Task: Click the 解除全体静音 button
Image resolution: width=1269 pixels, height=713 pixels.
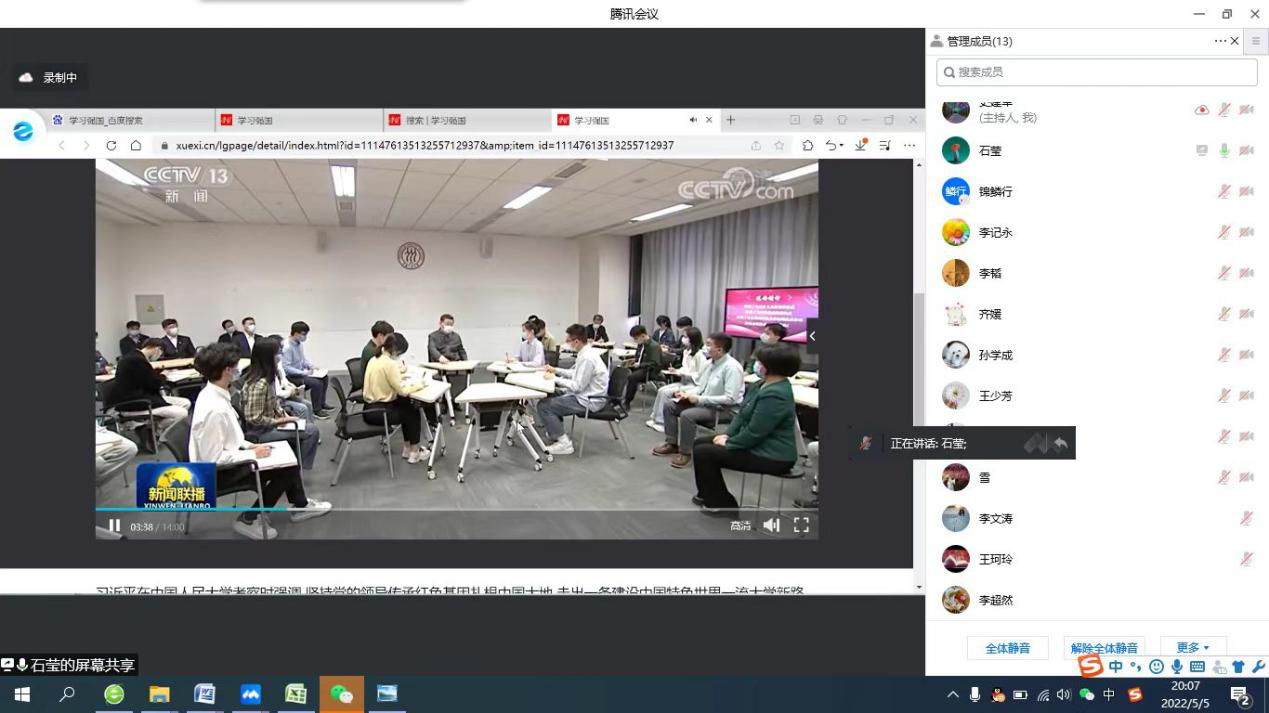Action: [1104, 648]
